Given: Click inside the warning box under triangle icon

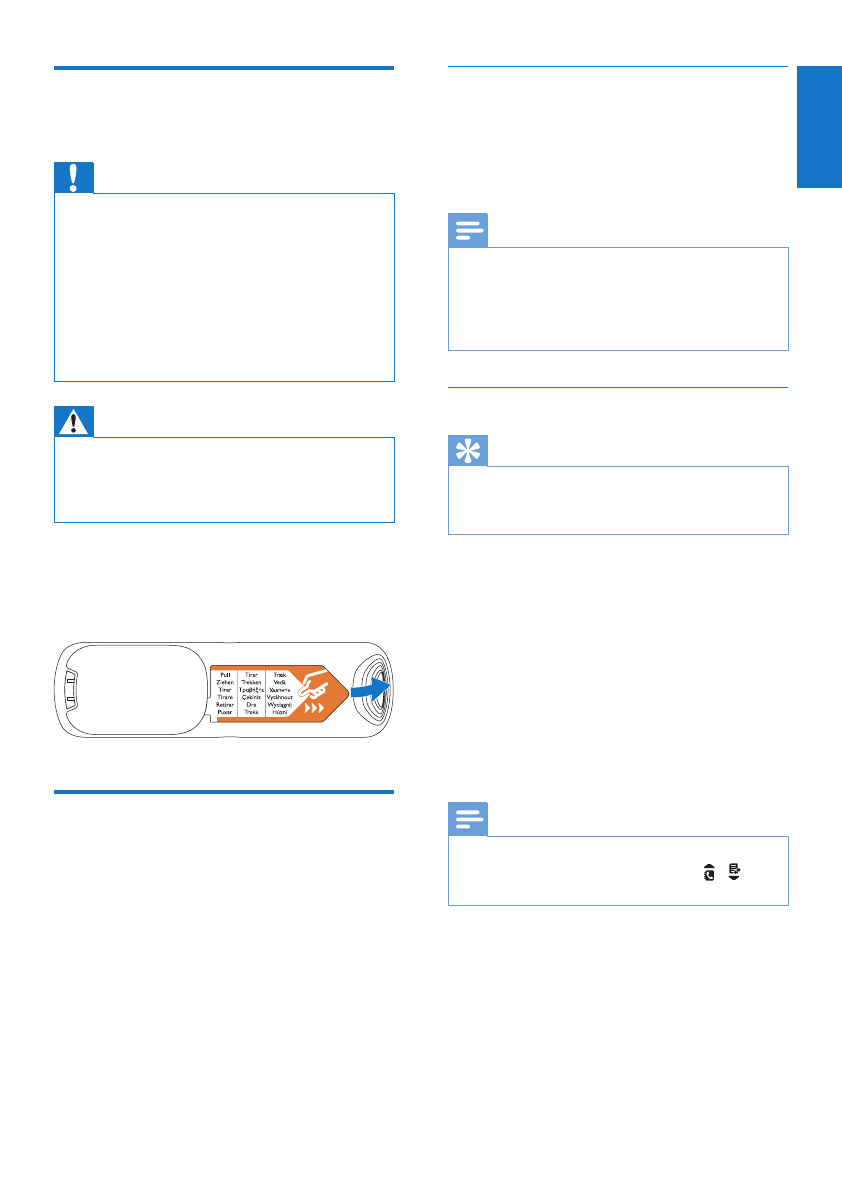Looking at the screenshot, I should 224,479.
